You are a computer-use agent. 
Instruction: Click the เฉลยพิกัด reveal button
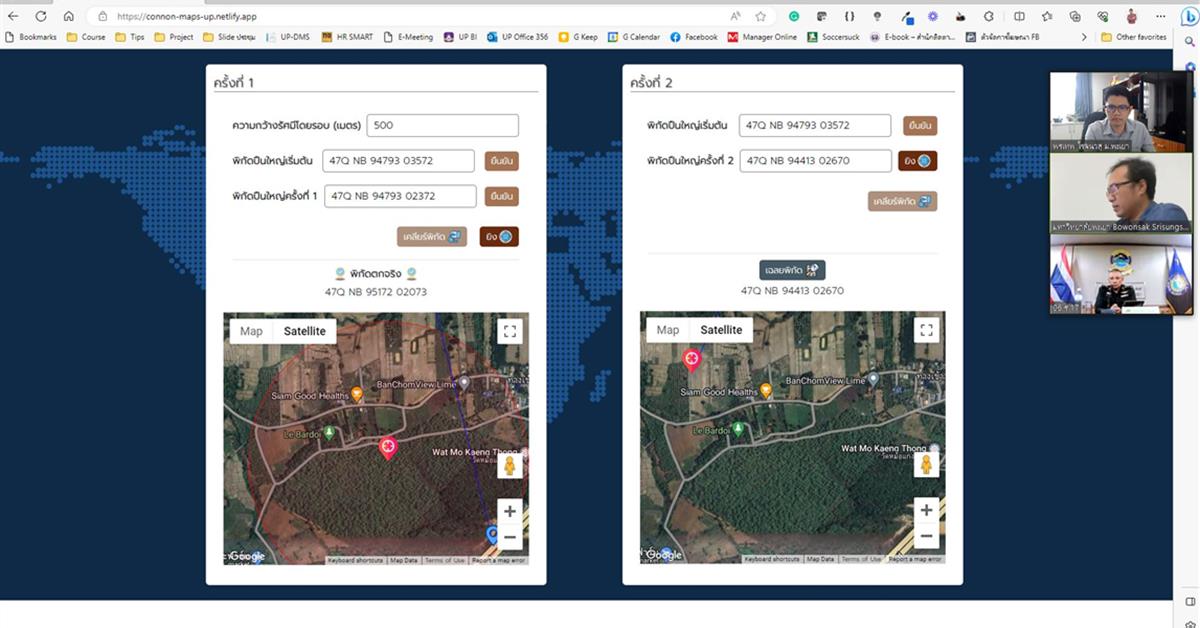[792, 270]
